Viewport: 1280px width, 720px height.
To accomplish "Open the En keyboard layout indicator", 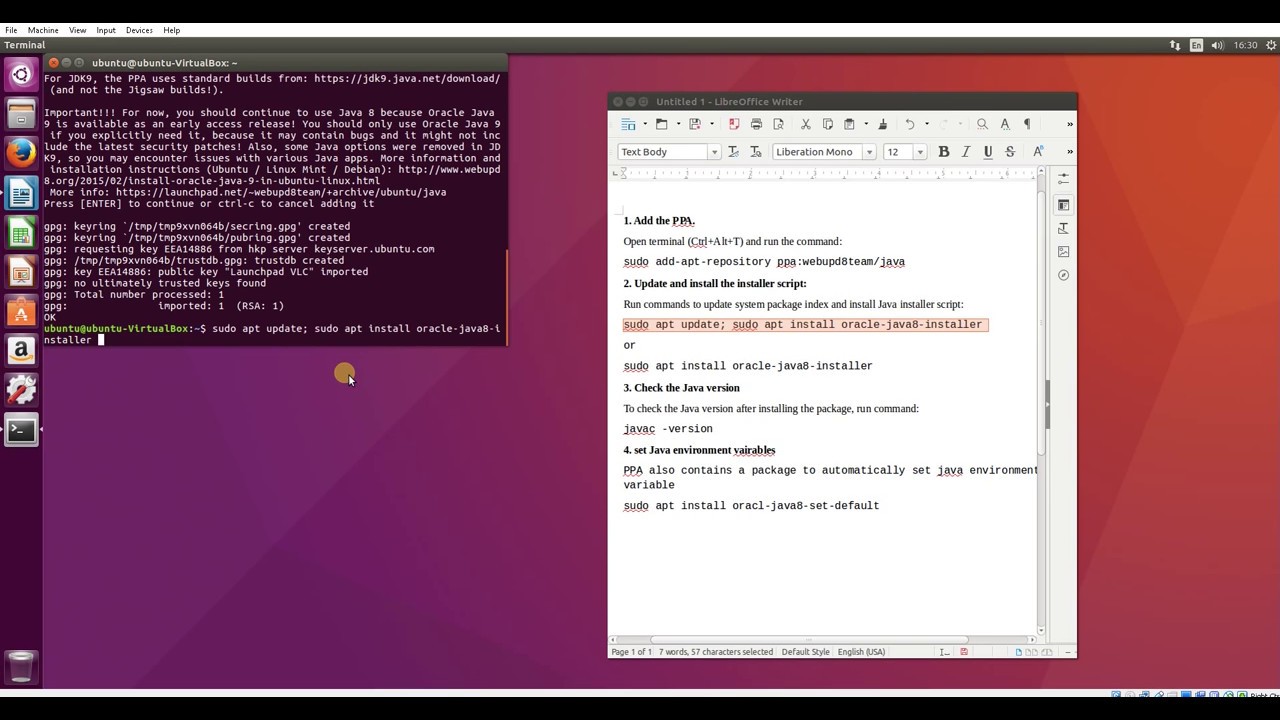I will (x=1196, y=45).
